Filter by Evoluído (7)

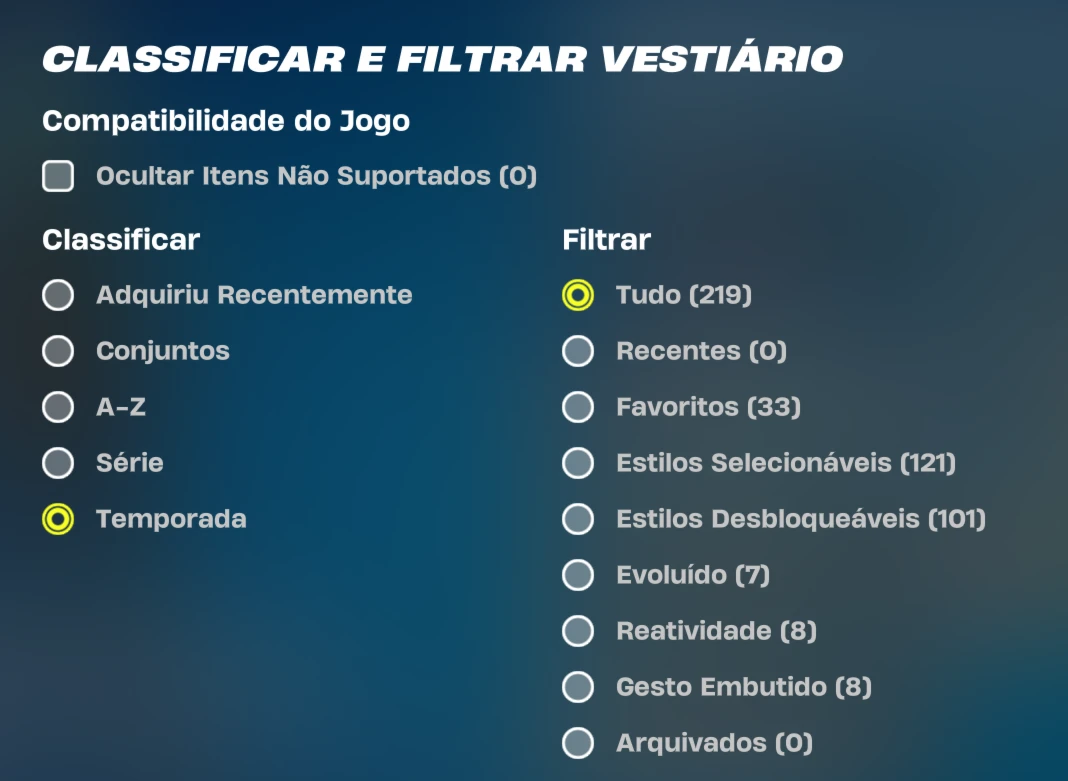click(578, 576)
